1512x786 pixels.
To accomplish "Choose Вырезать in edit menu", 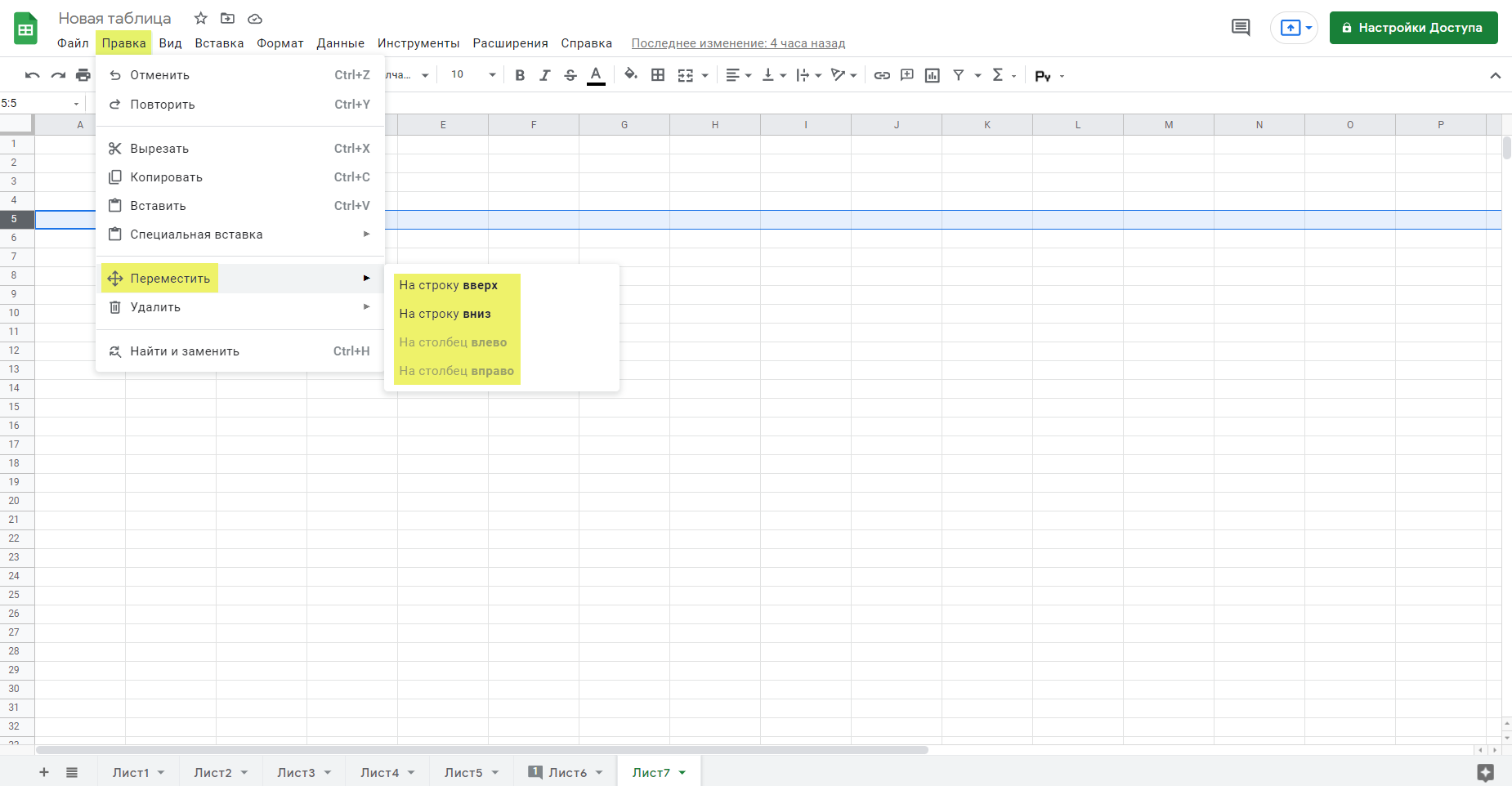I will 239,149.
